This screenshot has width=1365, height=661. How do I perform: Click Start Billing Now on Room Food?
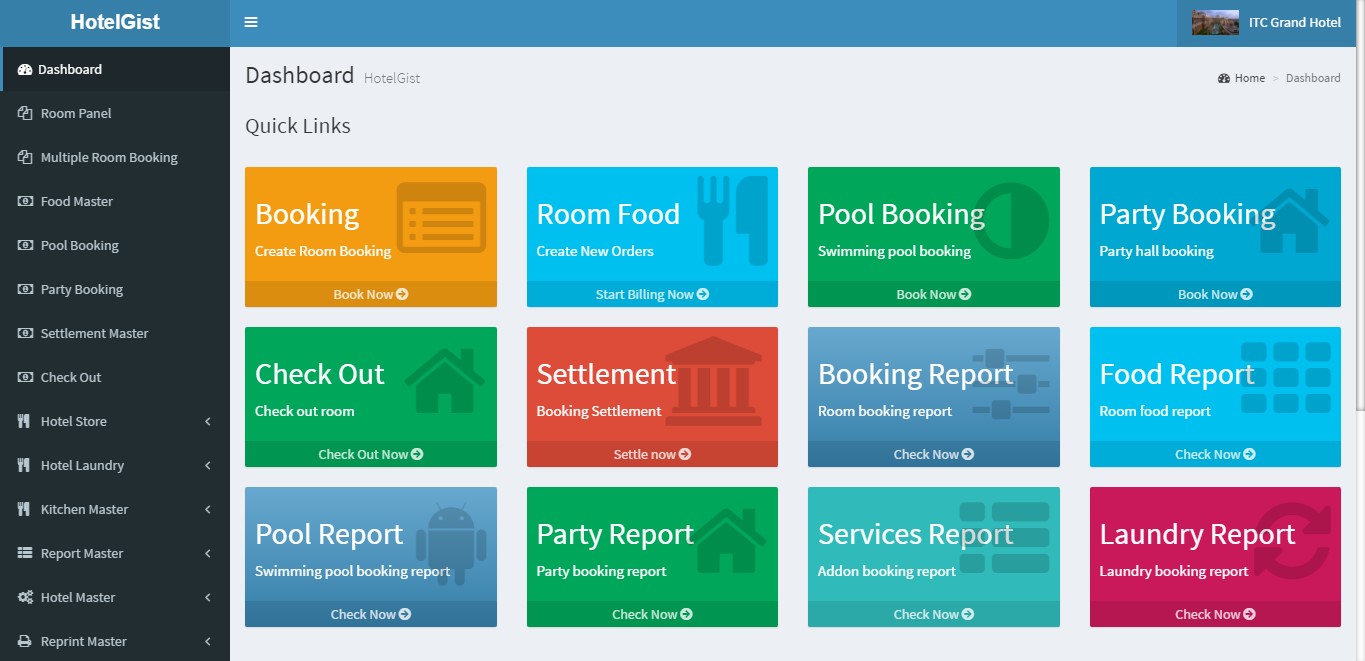(652, 295)
